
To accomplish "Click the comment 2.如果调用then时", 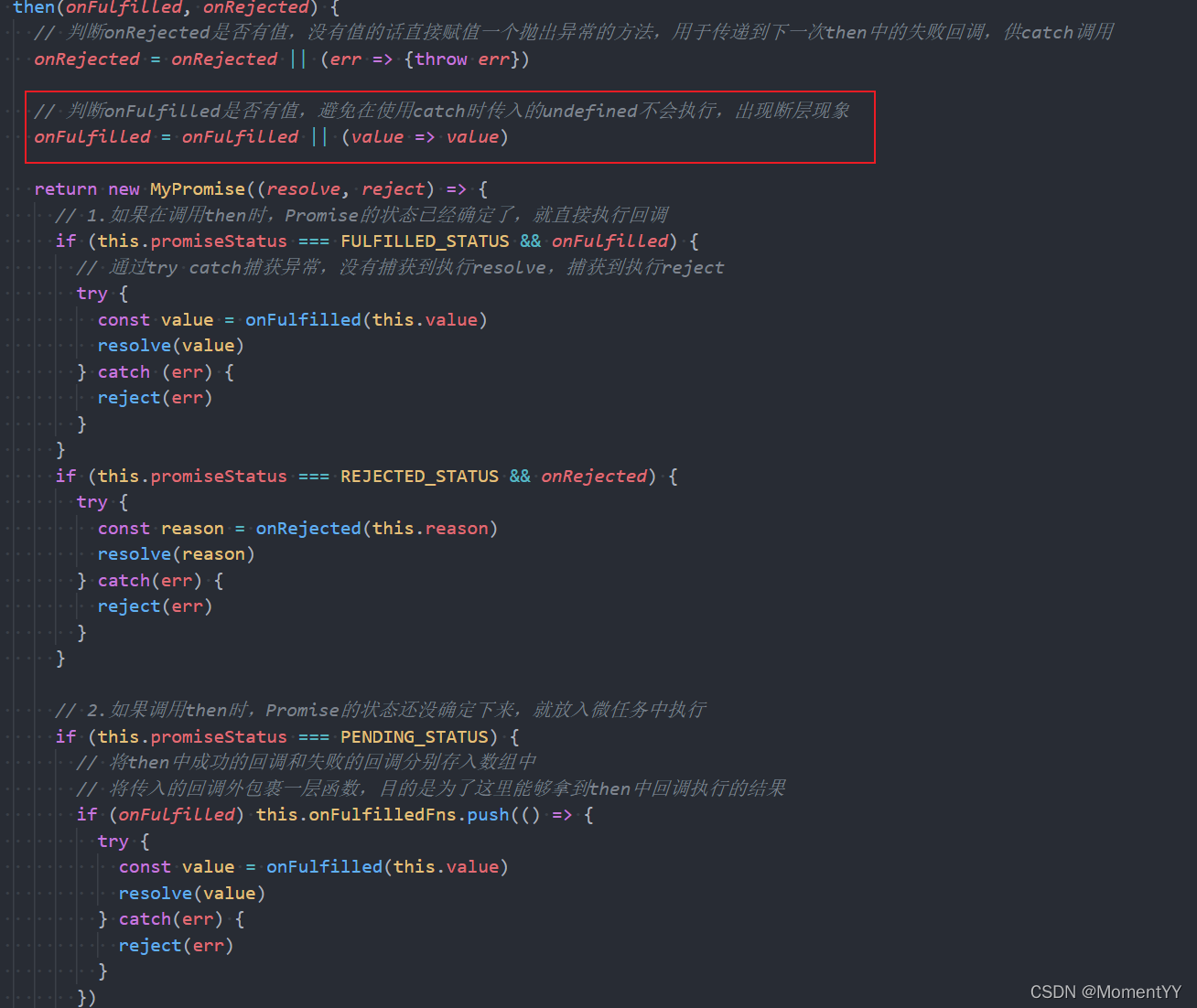I will pyautogui.click(x=381, y=710).
